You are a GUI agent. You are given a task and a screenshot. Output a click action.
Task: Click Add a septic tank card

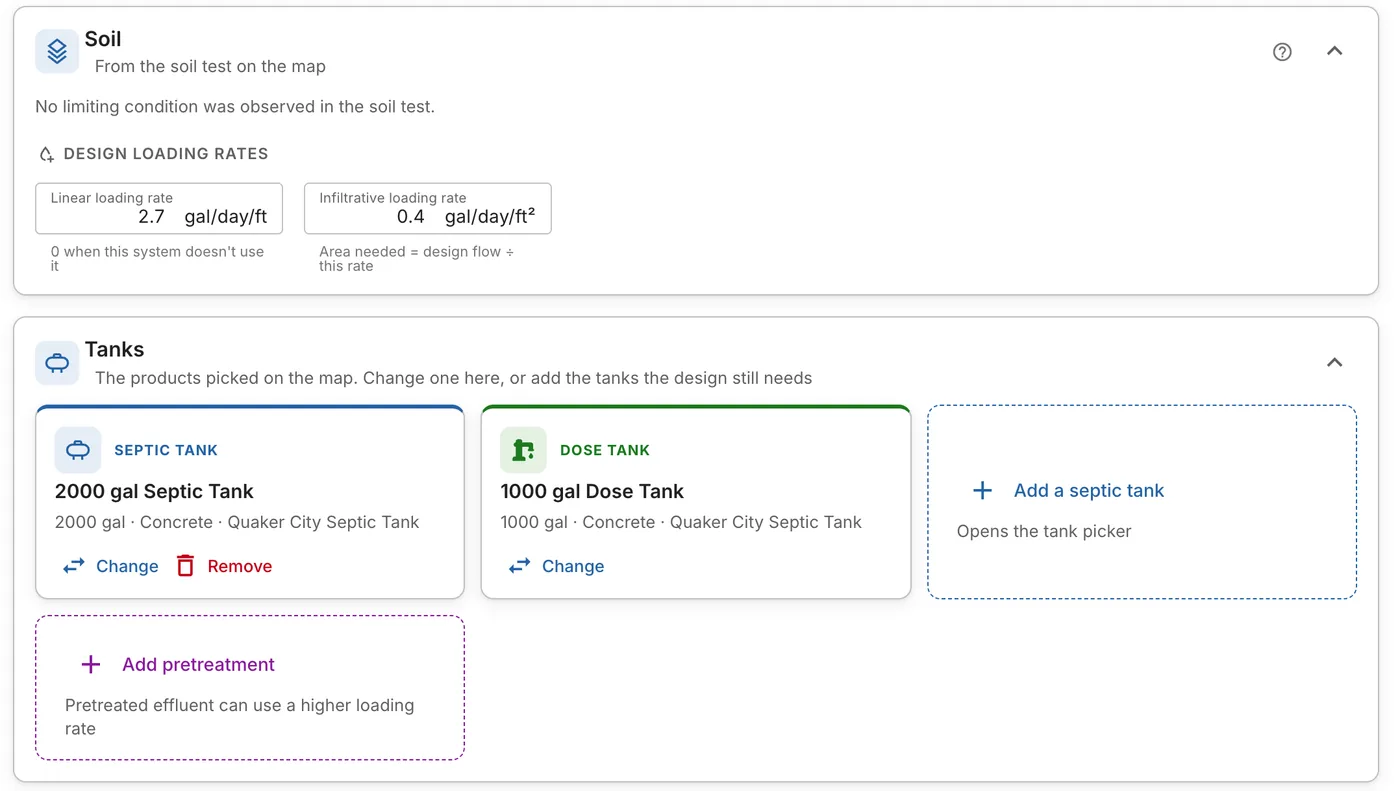coord(1142,502)
